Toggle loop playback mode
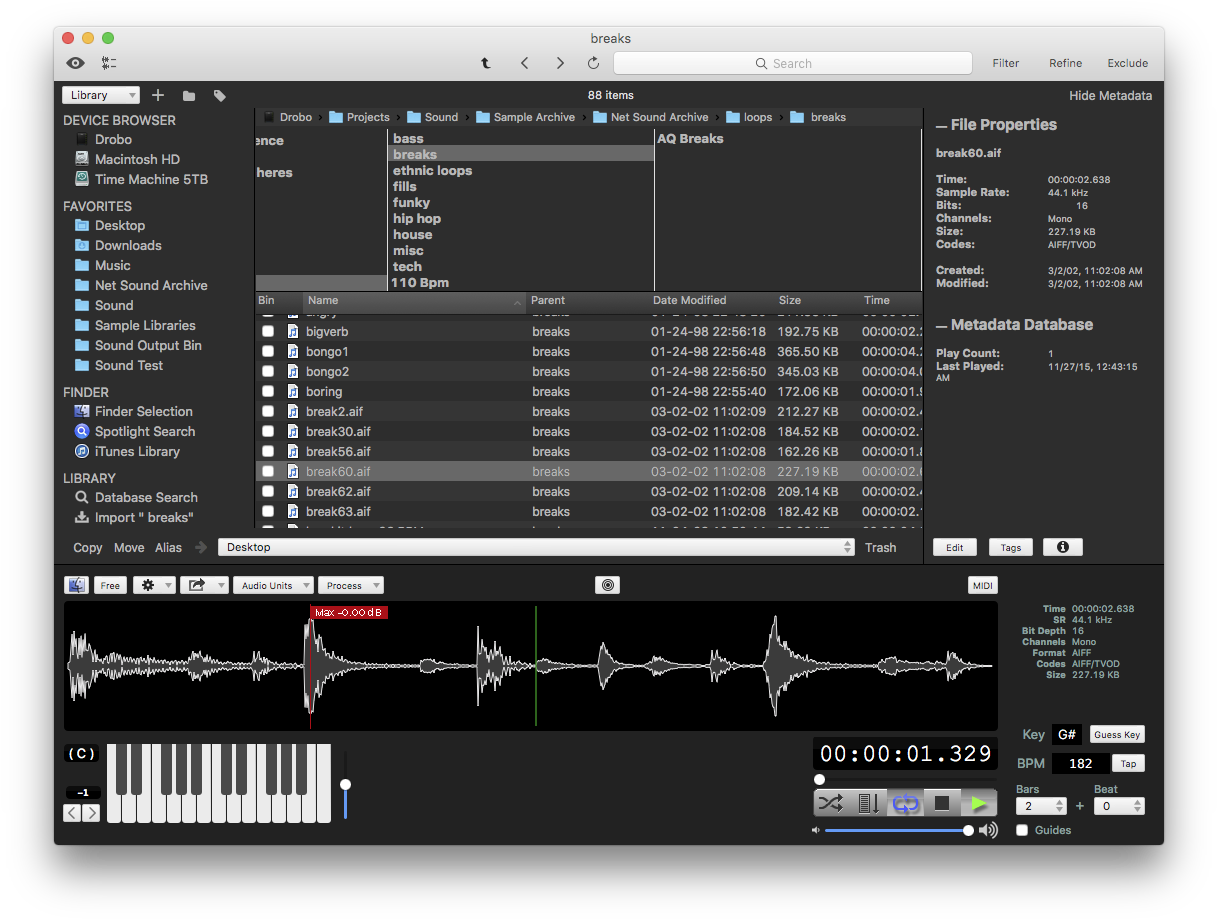Viewport: 1217px width, 919px height. pyautogui.click(x=905, y=802)
